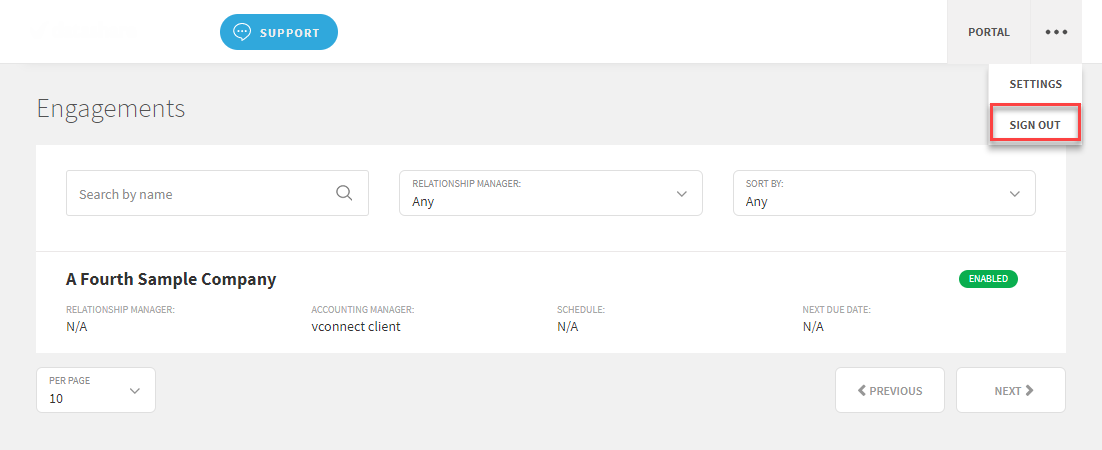Open the three-dot more options menu

(1056, 32)
